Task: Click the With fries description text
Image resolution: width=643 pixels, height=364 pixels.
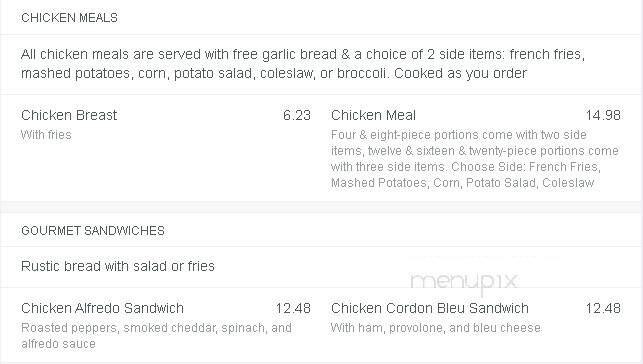Action: [x=46, y=134]
